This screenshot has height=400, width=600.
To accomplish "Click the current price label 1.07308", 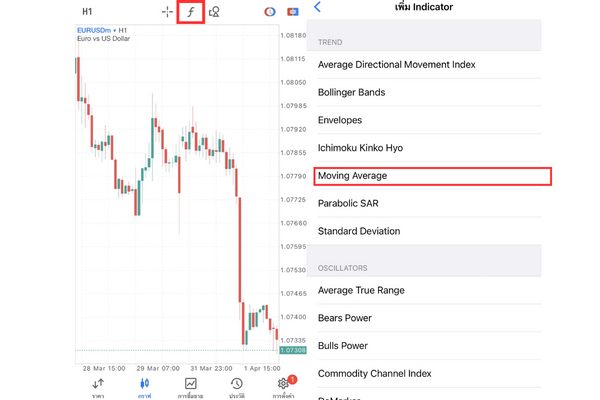I will coord(293,353).
